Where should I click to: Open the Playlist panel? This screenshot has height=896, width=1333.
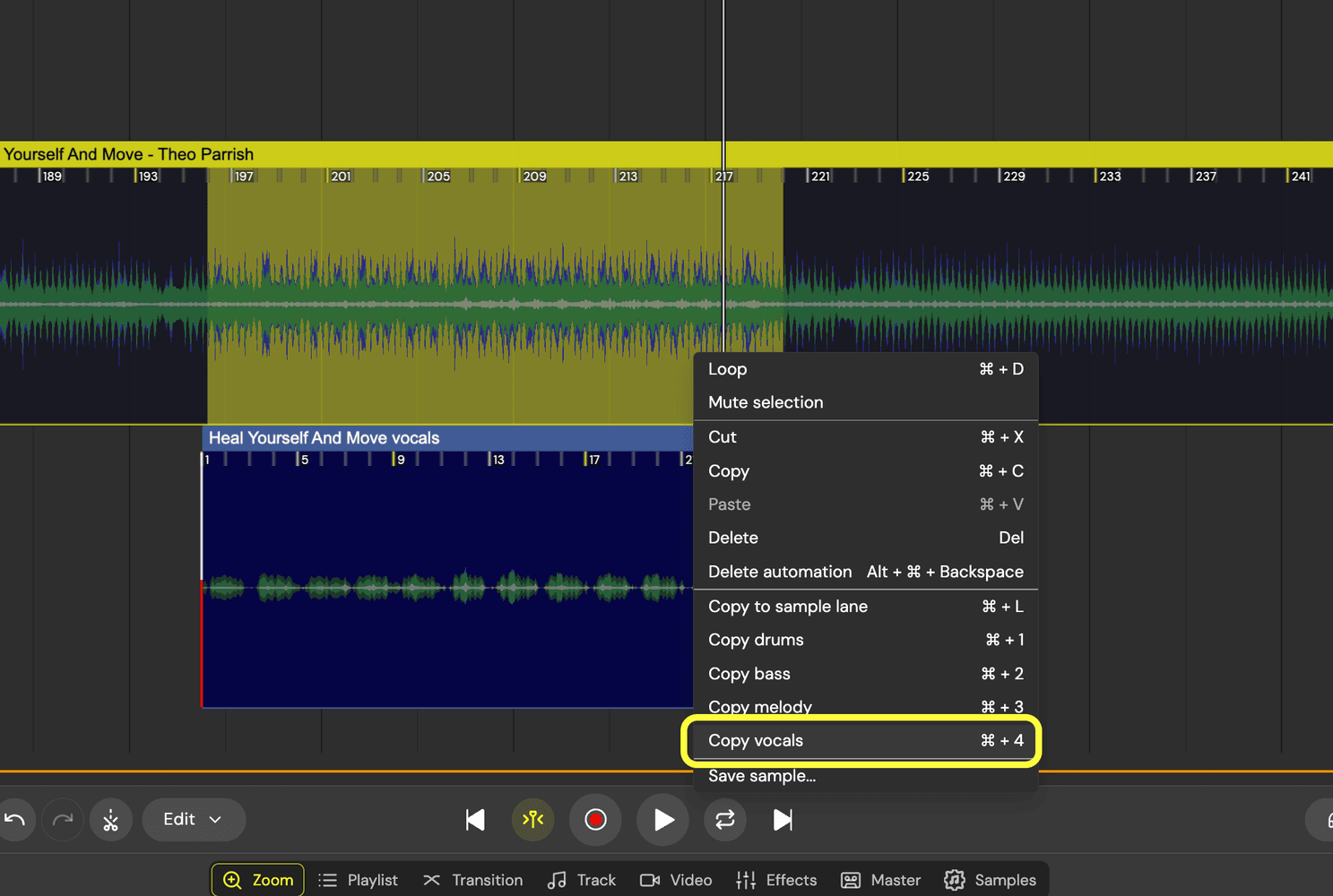tap(359, 880)
